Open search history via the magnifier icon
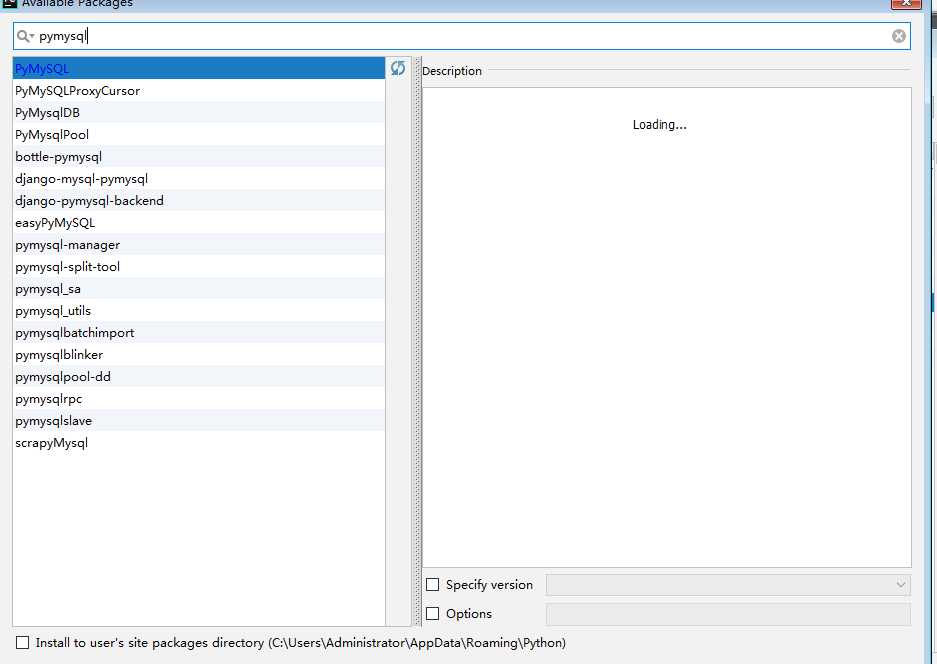The width and height of the screenshot is (937, 664). click(x=25, y=36)
